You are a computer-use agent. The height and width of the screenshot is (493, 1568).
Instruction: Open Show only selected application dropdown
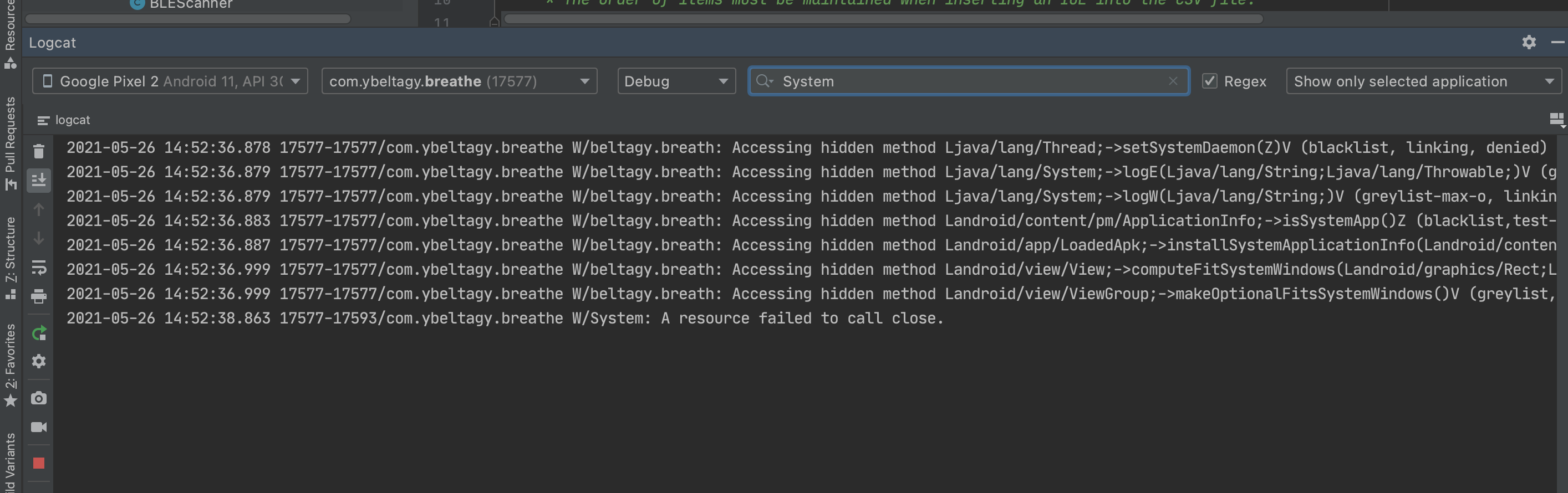click(x=1424, y=81)
